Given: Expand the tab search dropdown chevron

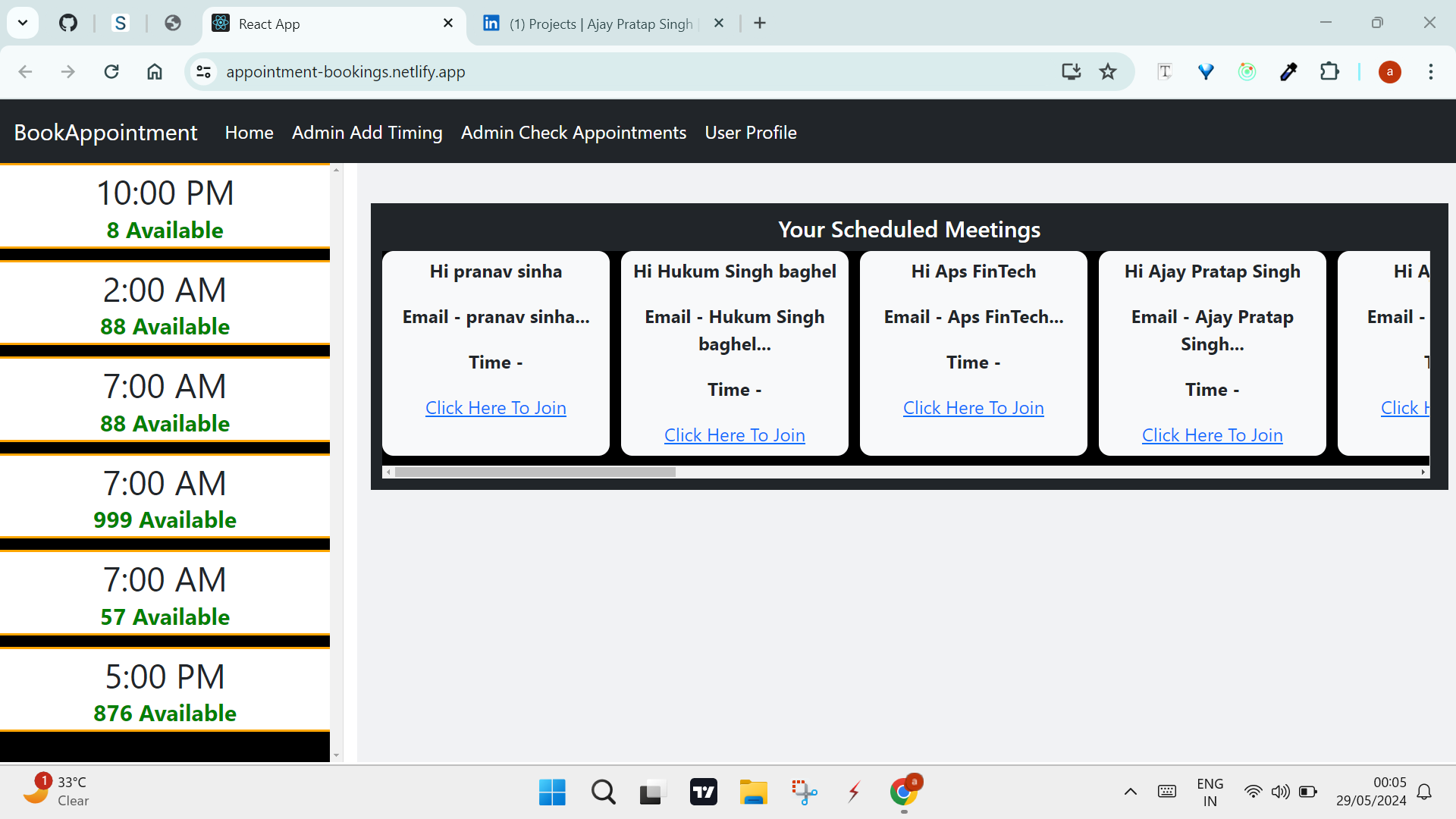Looking at the screenshot, I should pyautogui.click(x=23, y=24).
